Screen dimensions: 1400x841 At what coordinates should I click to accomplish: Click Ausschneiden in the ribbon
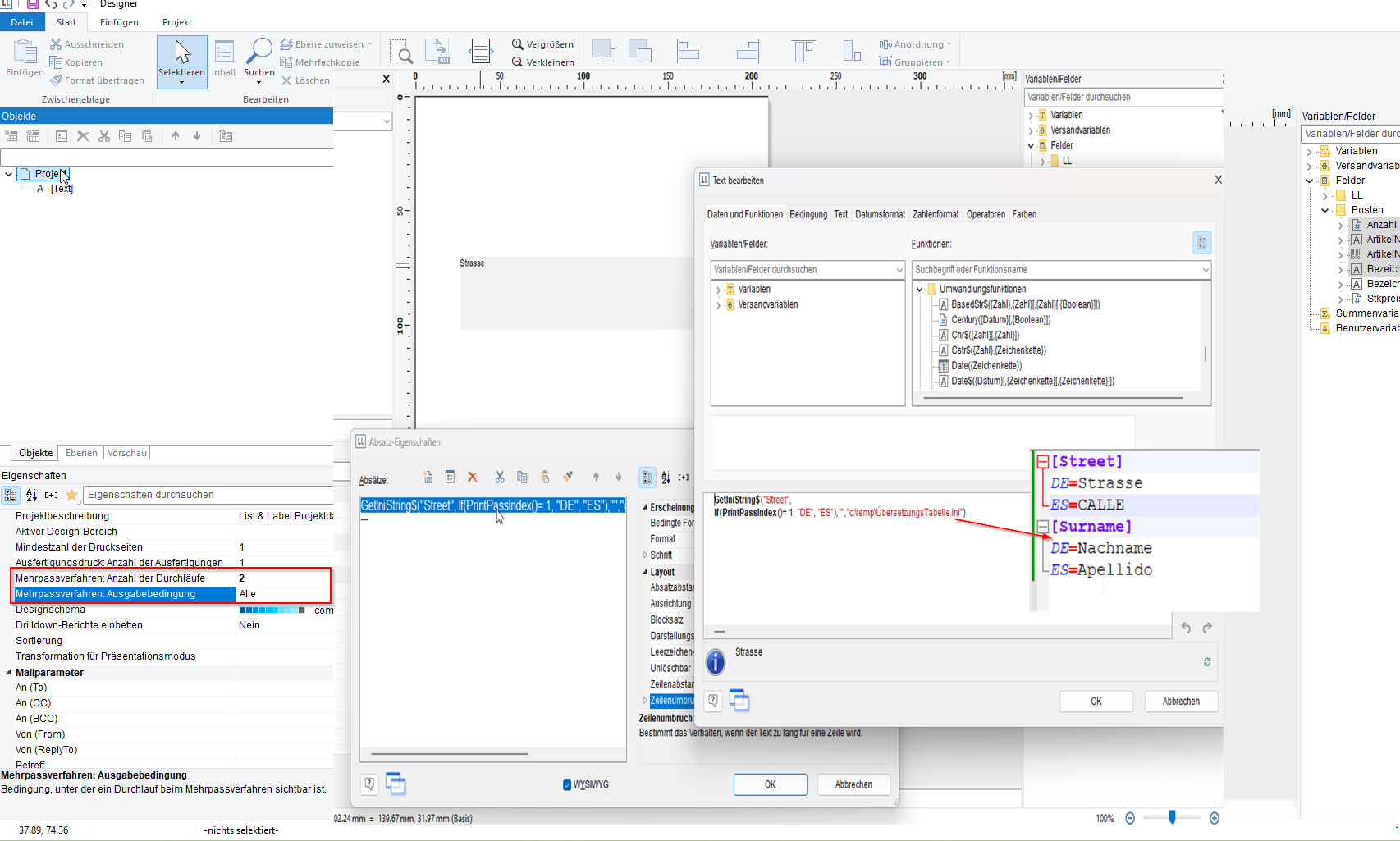pos(87,44)
